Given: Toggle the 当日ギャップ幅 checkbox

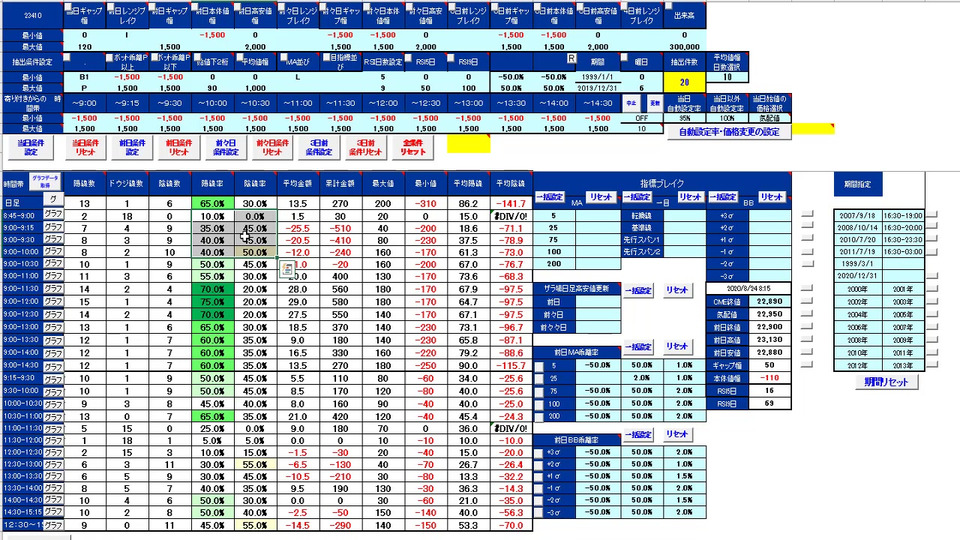Looking at the screenshot, I should click(68, 7).
